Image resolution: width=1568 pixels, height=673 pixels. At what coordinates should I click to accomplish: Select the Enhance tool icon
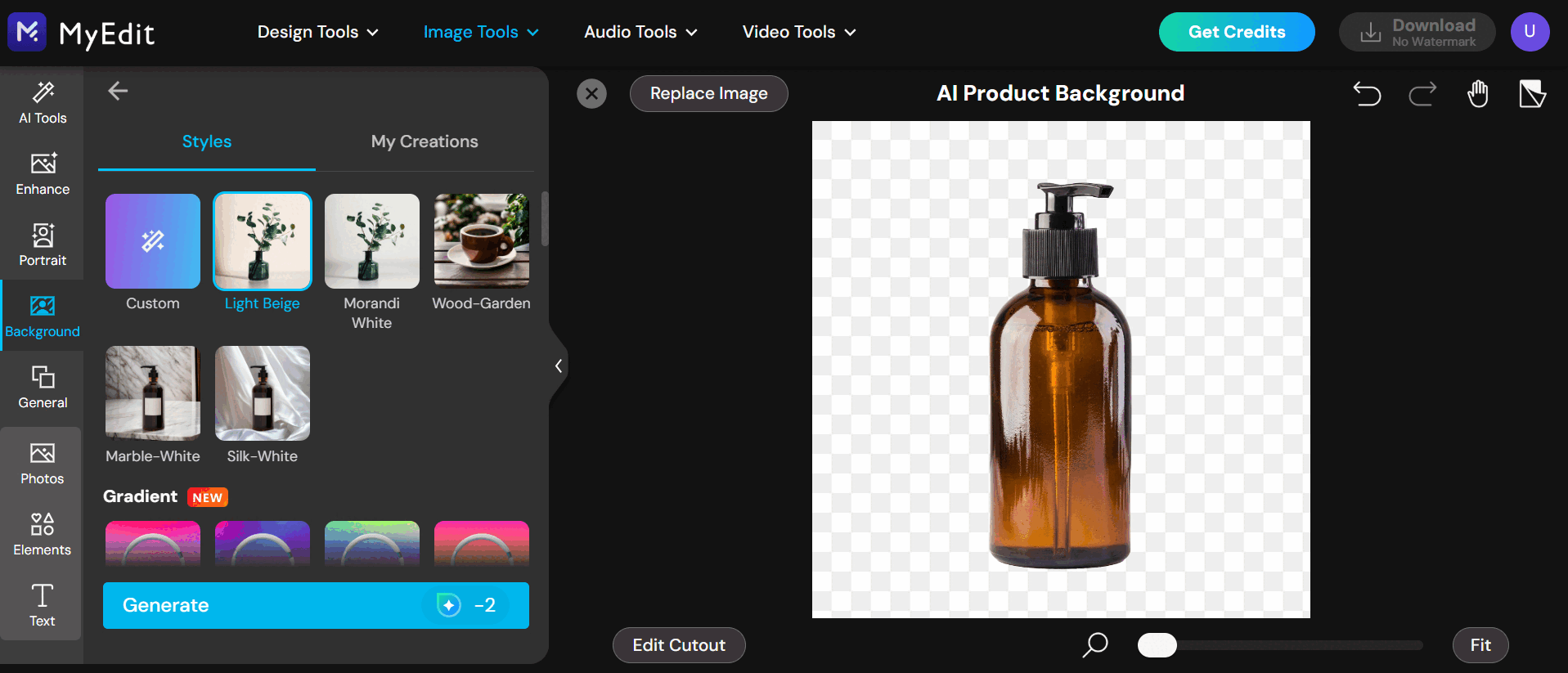click(x=43, y=164)
